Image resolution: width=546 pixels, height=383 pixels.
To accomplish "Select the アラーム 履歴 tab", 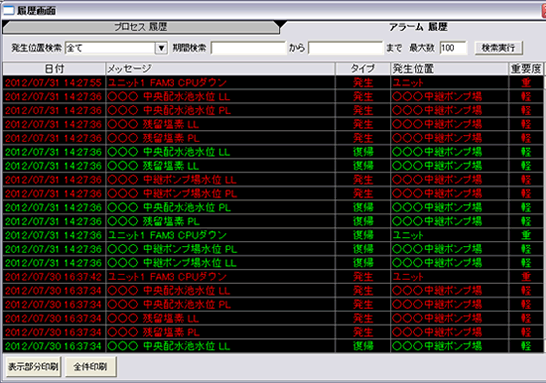I will (418, 27).
